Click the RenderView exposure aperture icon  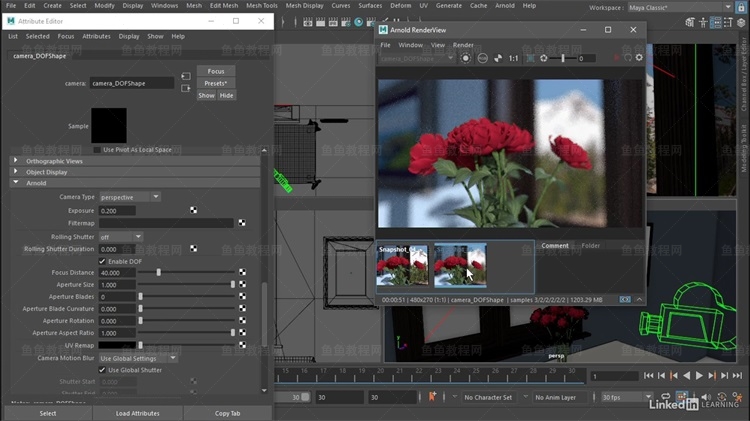[x=544, y=58]
